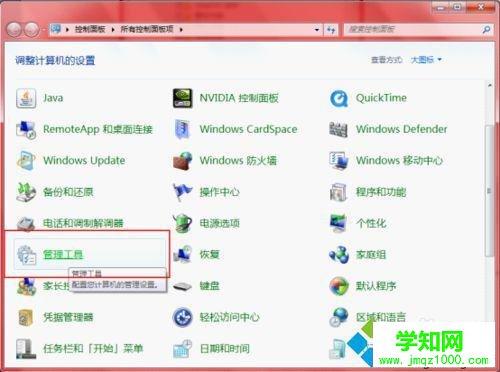The image size is (500, 372).
Task: Open the QuickTime icon
Action: point(339,98)
